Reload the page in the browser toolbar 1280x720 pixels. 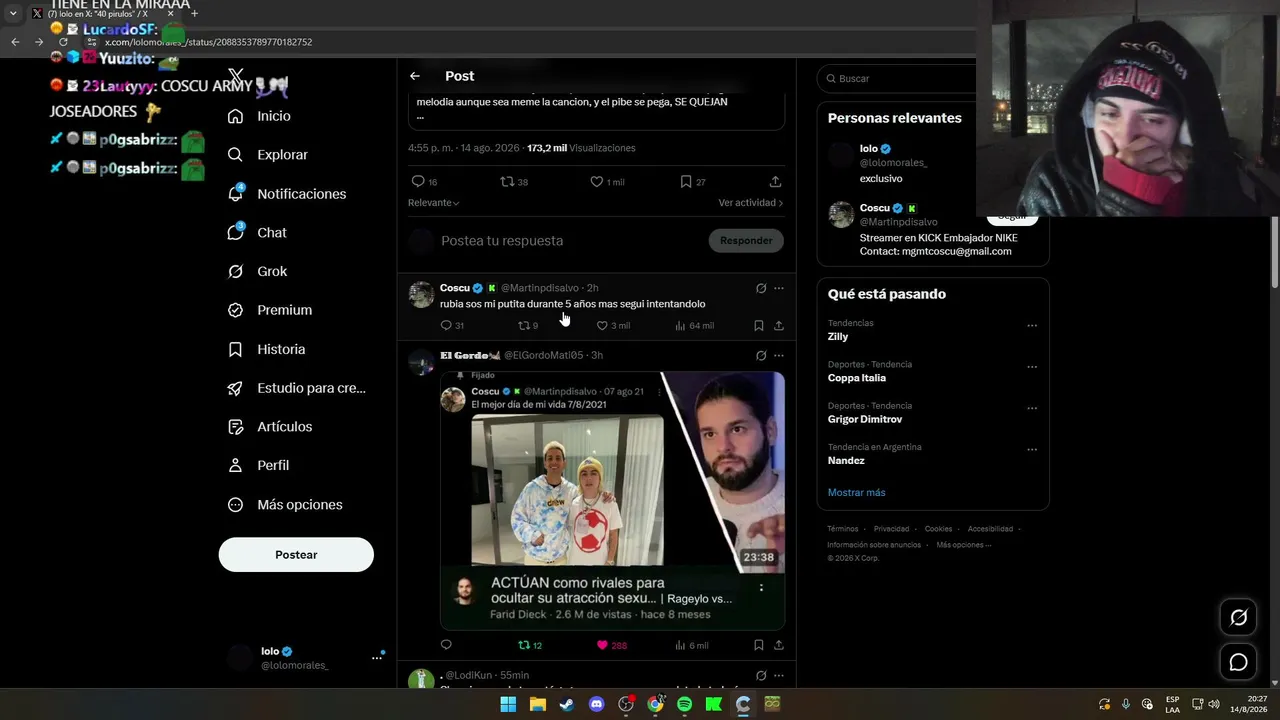[x=63, y=42]
